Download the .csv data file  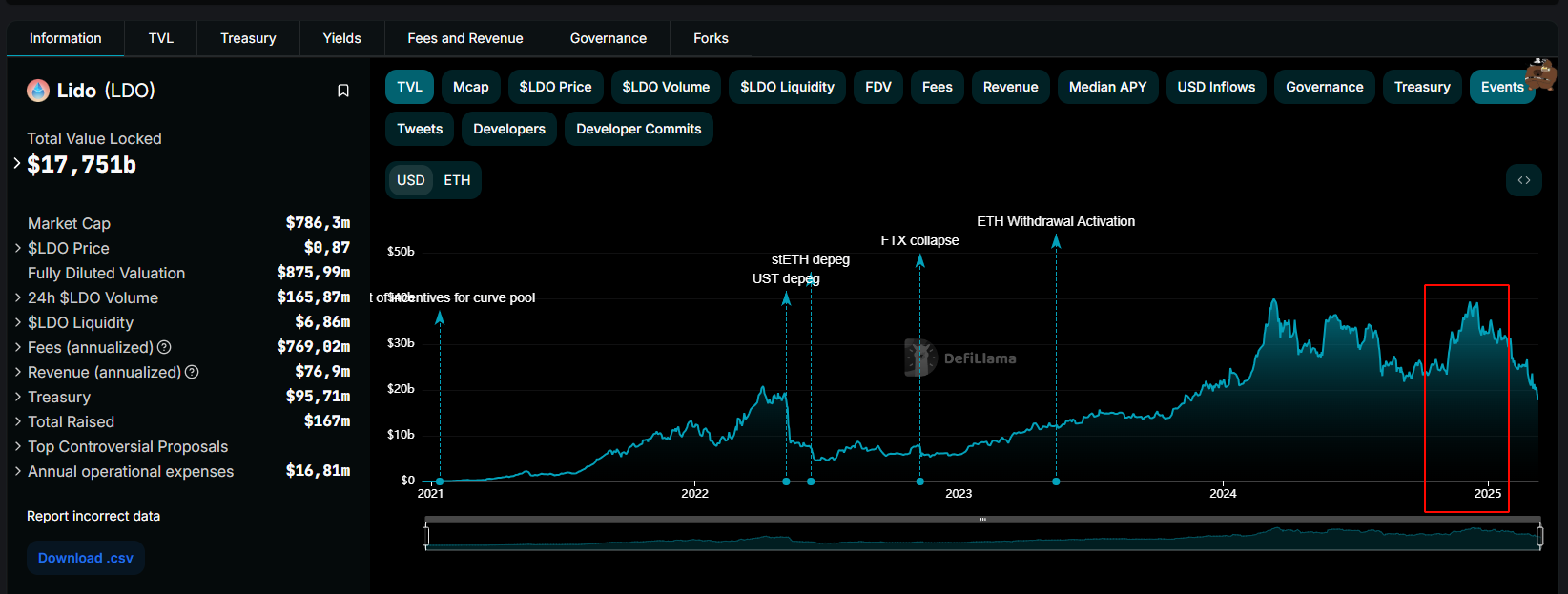[86, 558]
